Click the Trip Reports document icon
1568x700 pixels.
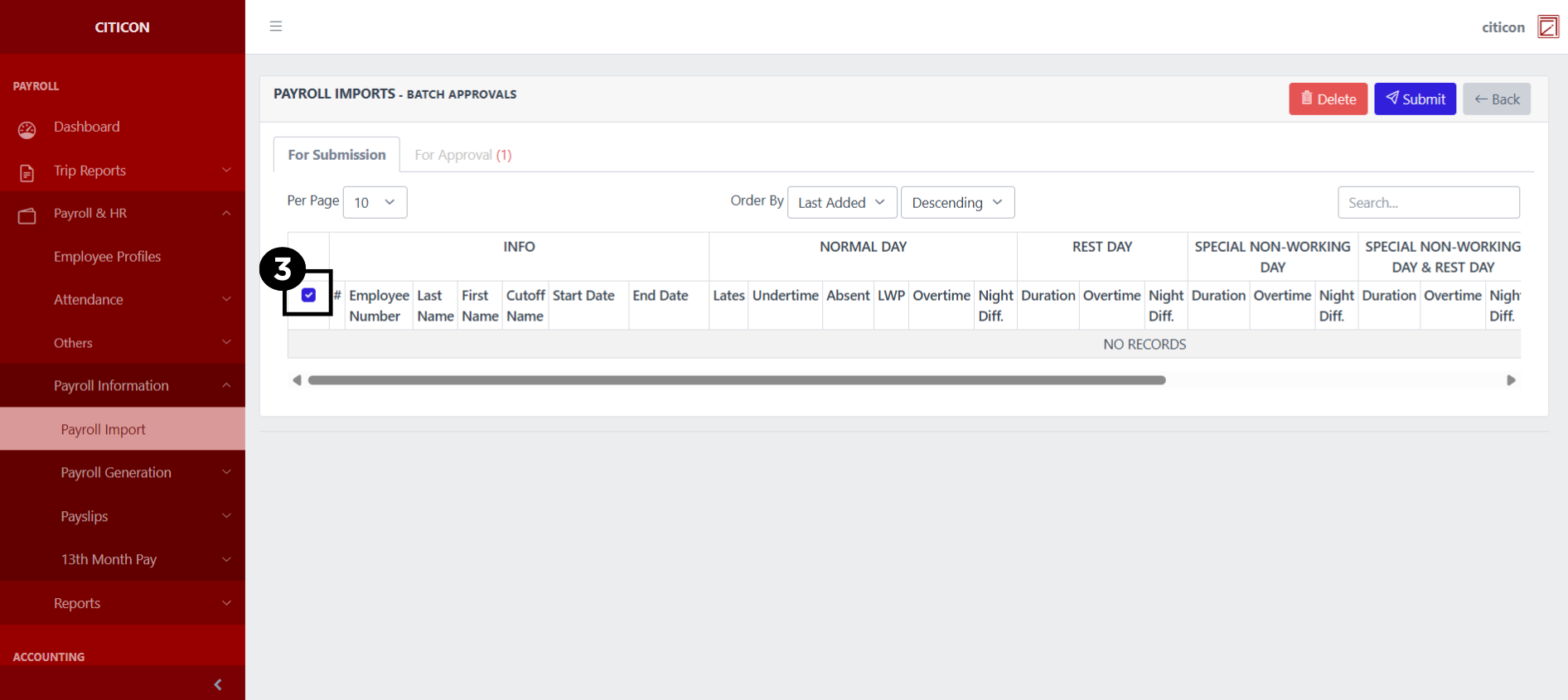(x=27, y=172)
